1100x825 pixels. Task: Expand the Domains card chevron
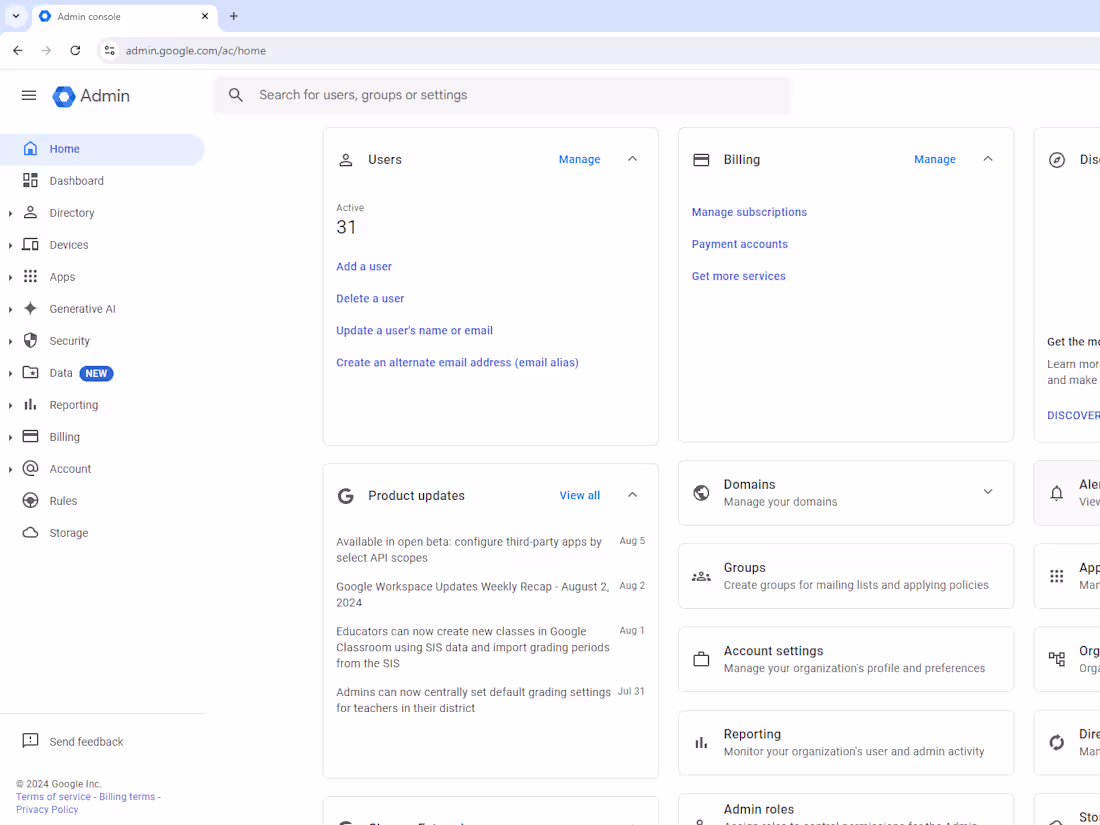coord(988,492)
